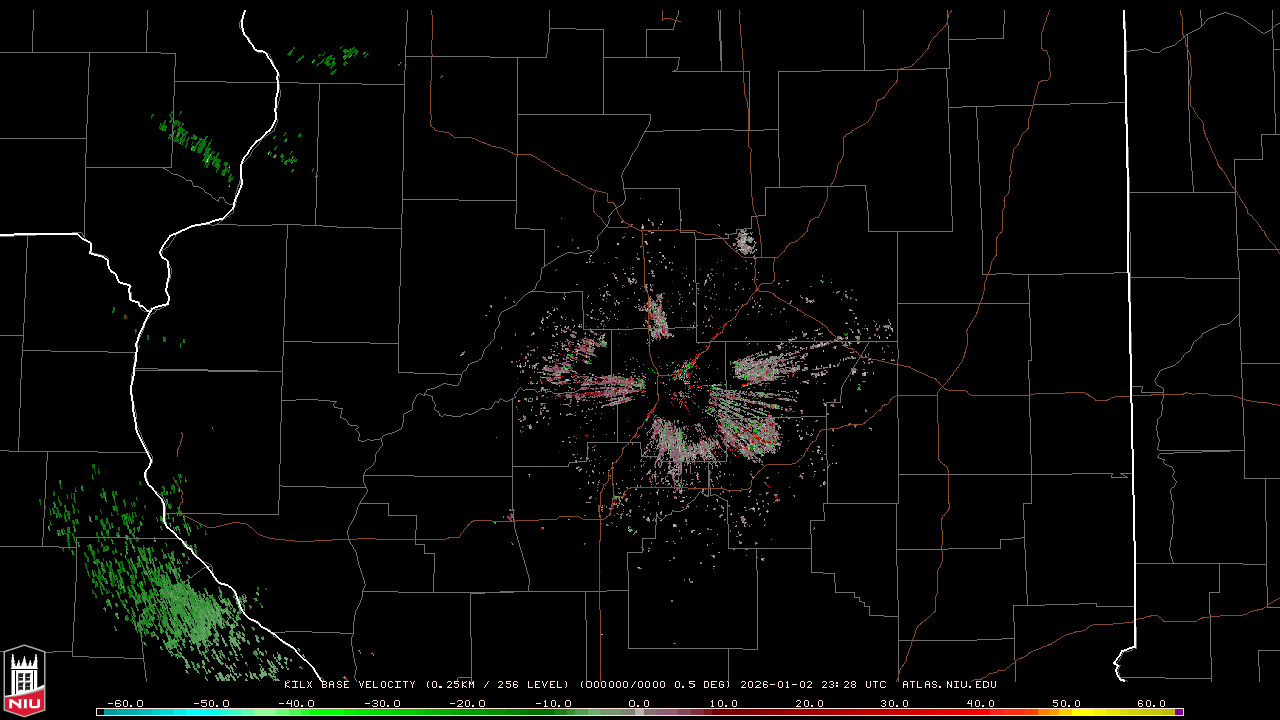Image resolution: width=1280 pixels, height=720 pixels.
Task: Click the KILX BASE VELOCITY title text
Action: (x=349, y=685)
